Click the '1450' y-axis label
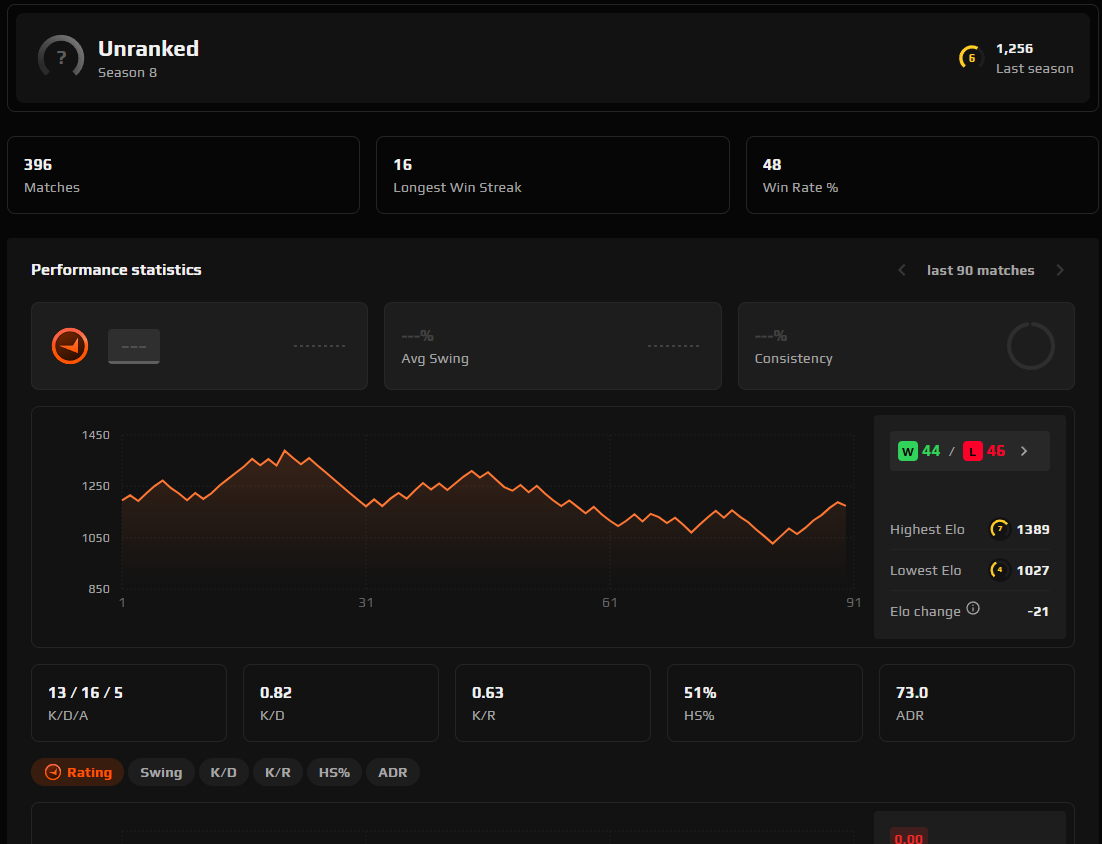The height and width of the screenshot is (844, 1102). pyautogui.click(x=96, y=435)
